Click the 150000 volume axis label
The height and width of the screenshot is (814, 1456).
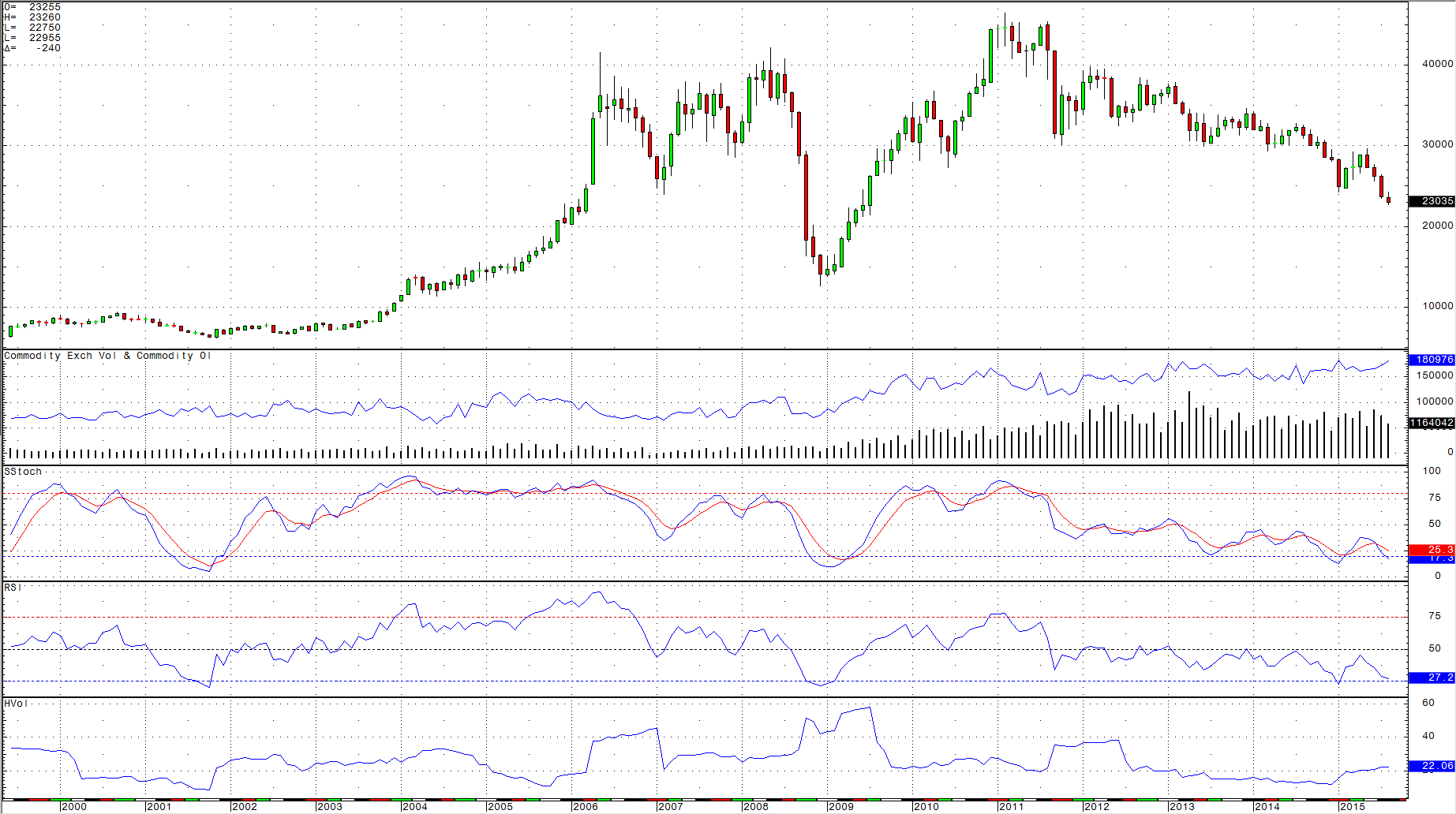tap(1434, 375)
